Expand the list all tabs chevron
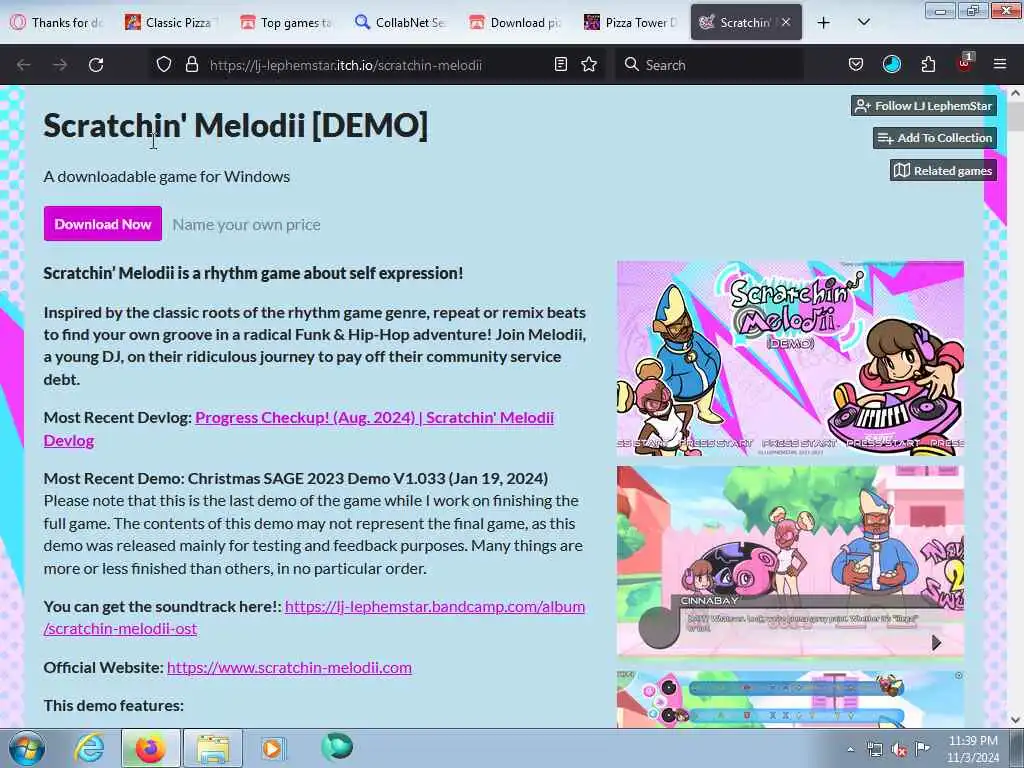Screen dimensions: 1024x768 coord(863,23)
